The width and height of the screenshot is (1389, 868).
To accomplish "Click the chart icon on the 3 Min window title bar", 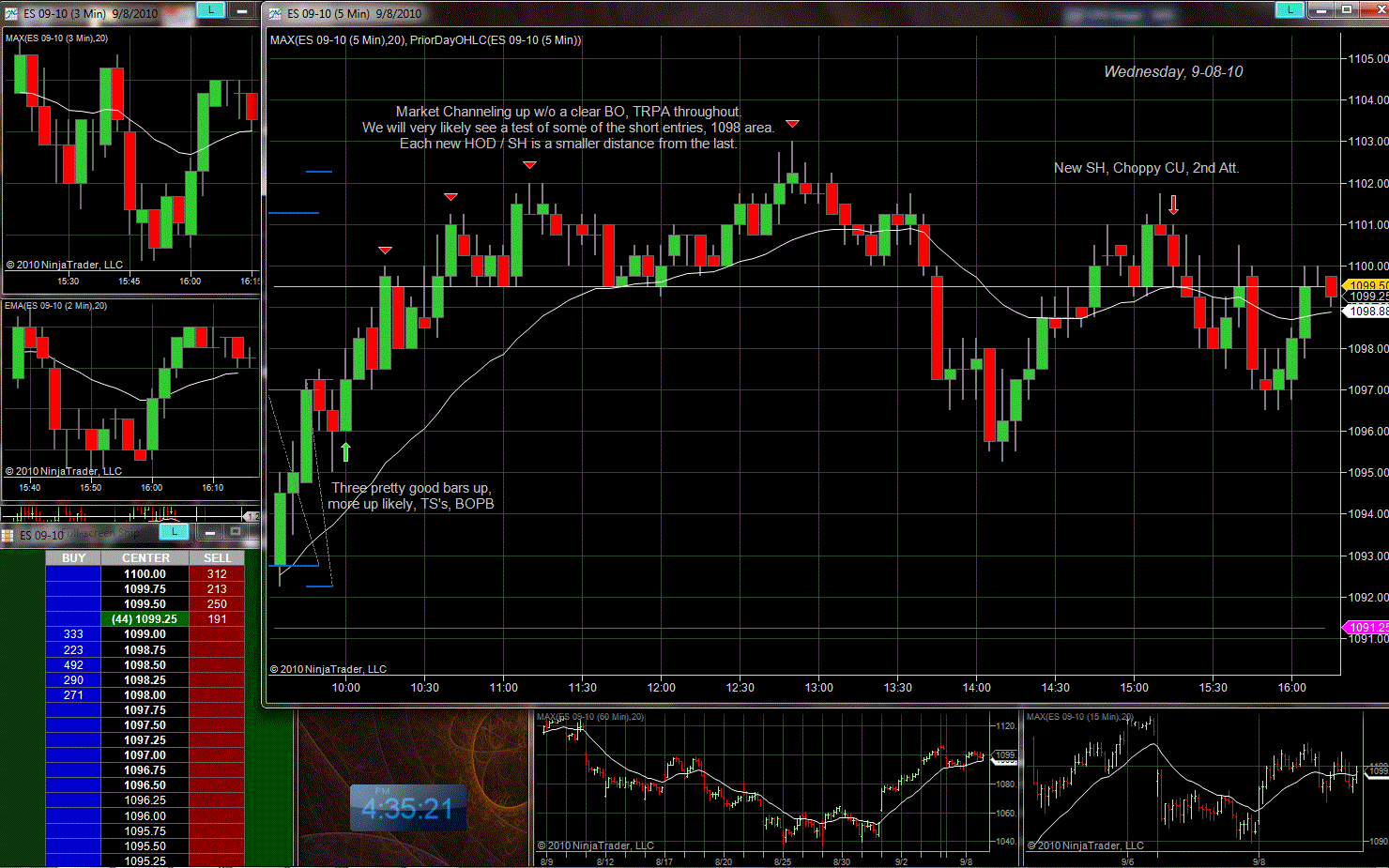I will pos(11,13).
